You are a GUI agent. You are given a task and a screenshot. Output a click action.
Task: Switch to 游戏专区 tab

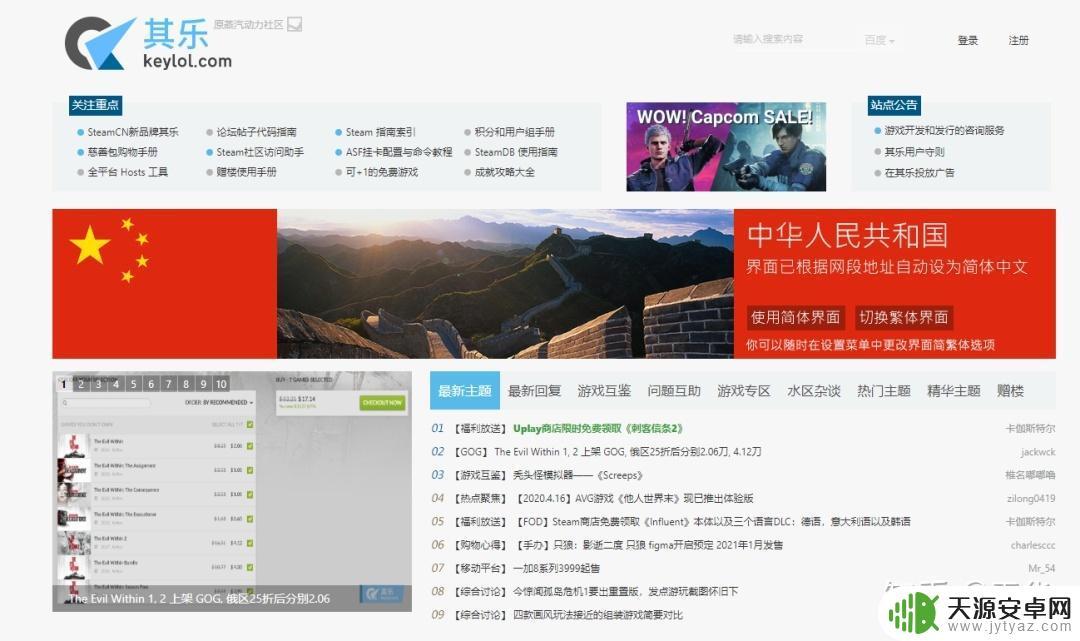pos(744,391)
